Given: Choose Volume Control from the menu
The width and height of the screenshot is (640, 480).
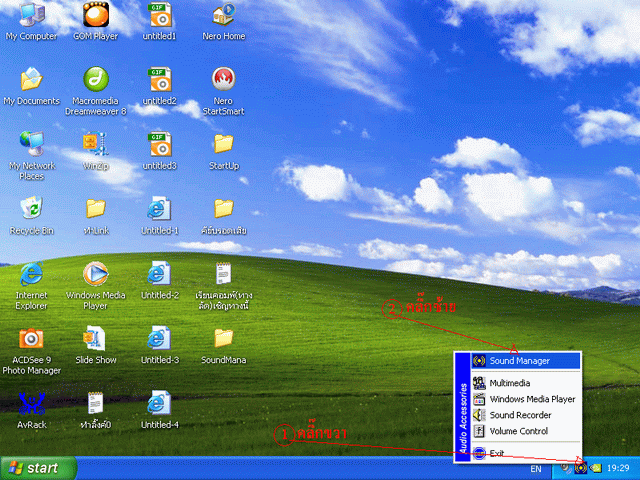Looking at the screenshot, I should pos(526,431).
